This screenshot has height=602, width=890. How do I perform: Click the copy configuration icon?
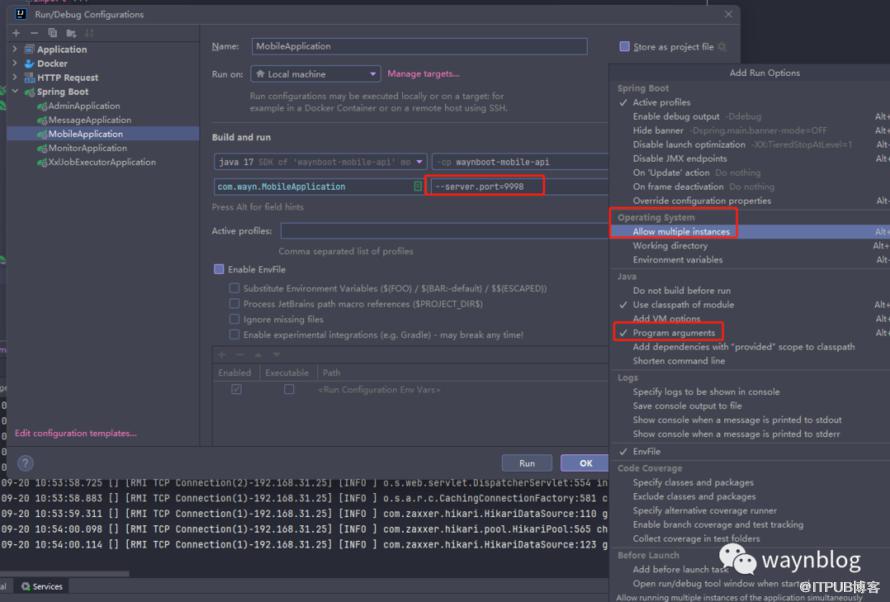pyautogui.click(x=52, y=33)
